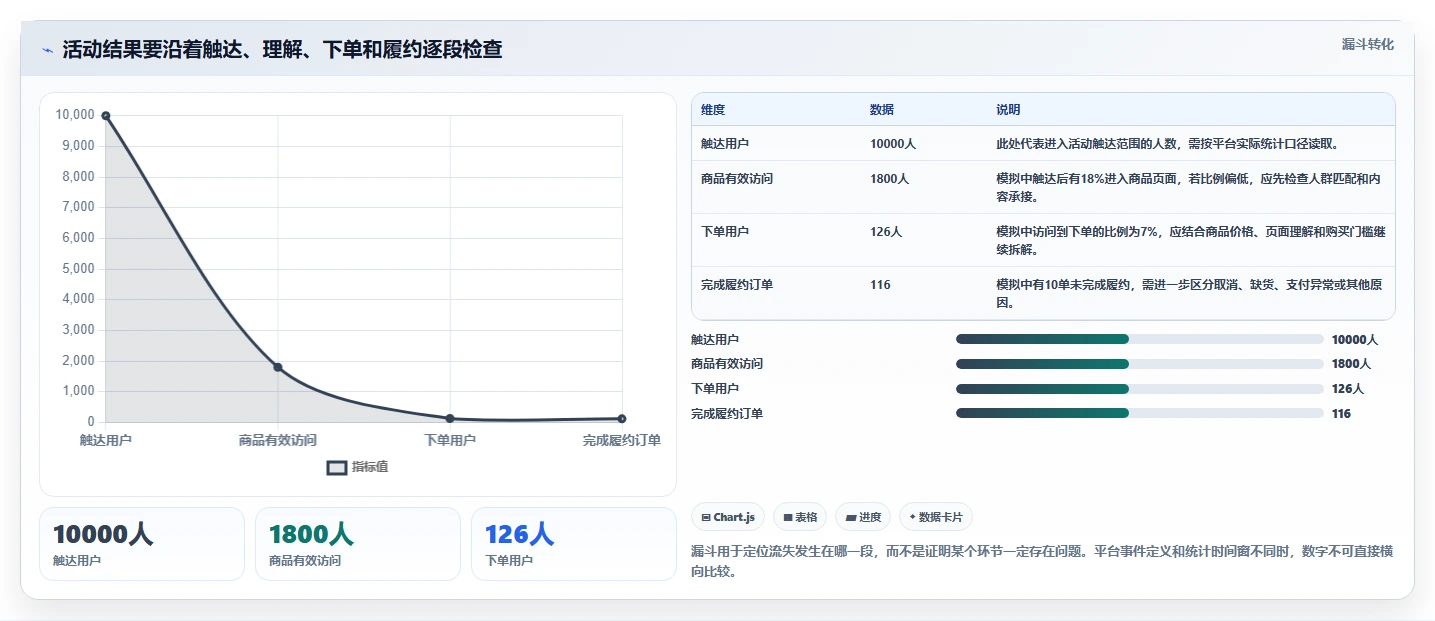Viewport: 1435px width, 621px height.
Task: Select the 触达用户 data point on chart
Action: 106,116
